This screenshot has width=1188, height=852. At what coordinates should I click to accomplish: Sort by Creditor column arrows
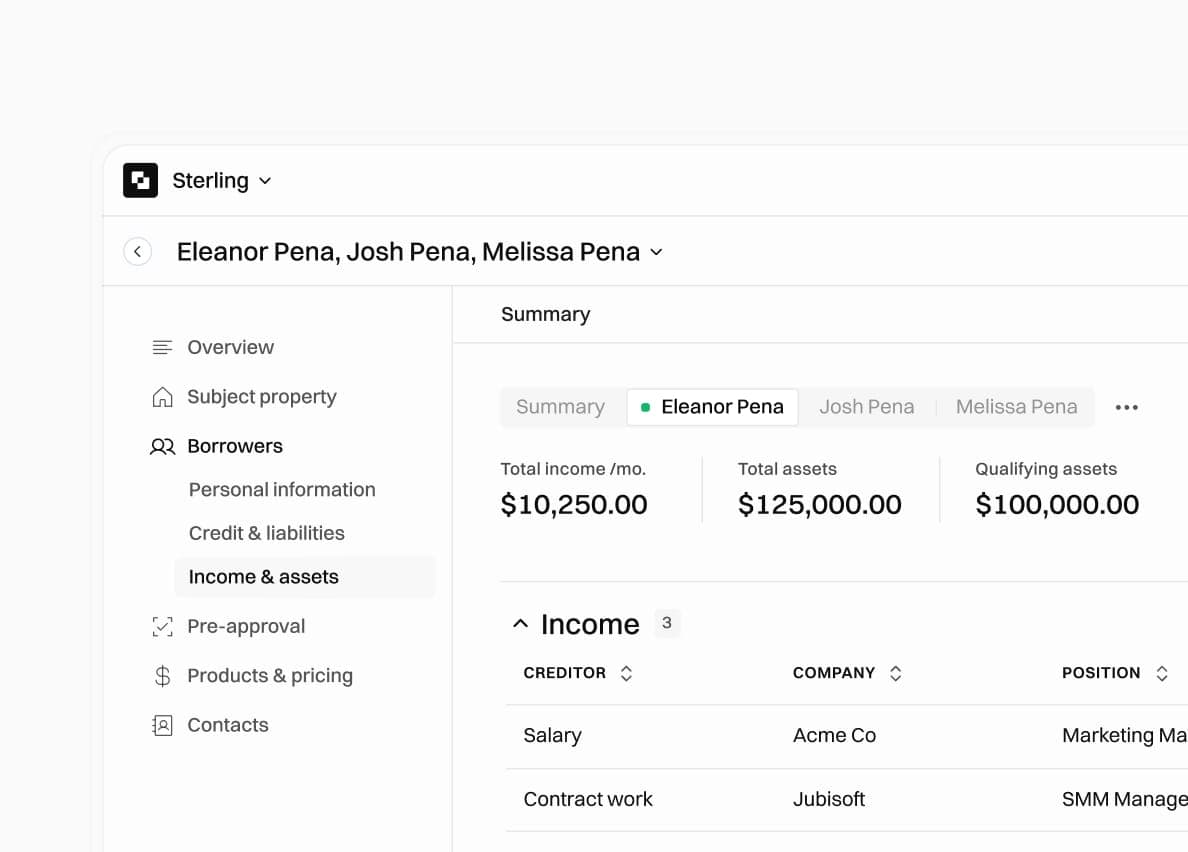(x=626, y=673)
